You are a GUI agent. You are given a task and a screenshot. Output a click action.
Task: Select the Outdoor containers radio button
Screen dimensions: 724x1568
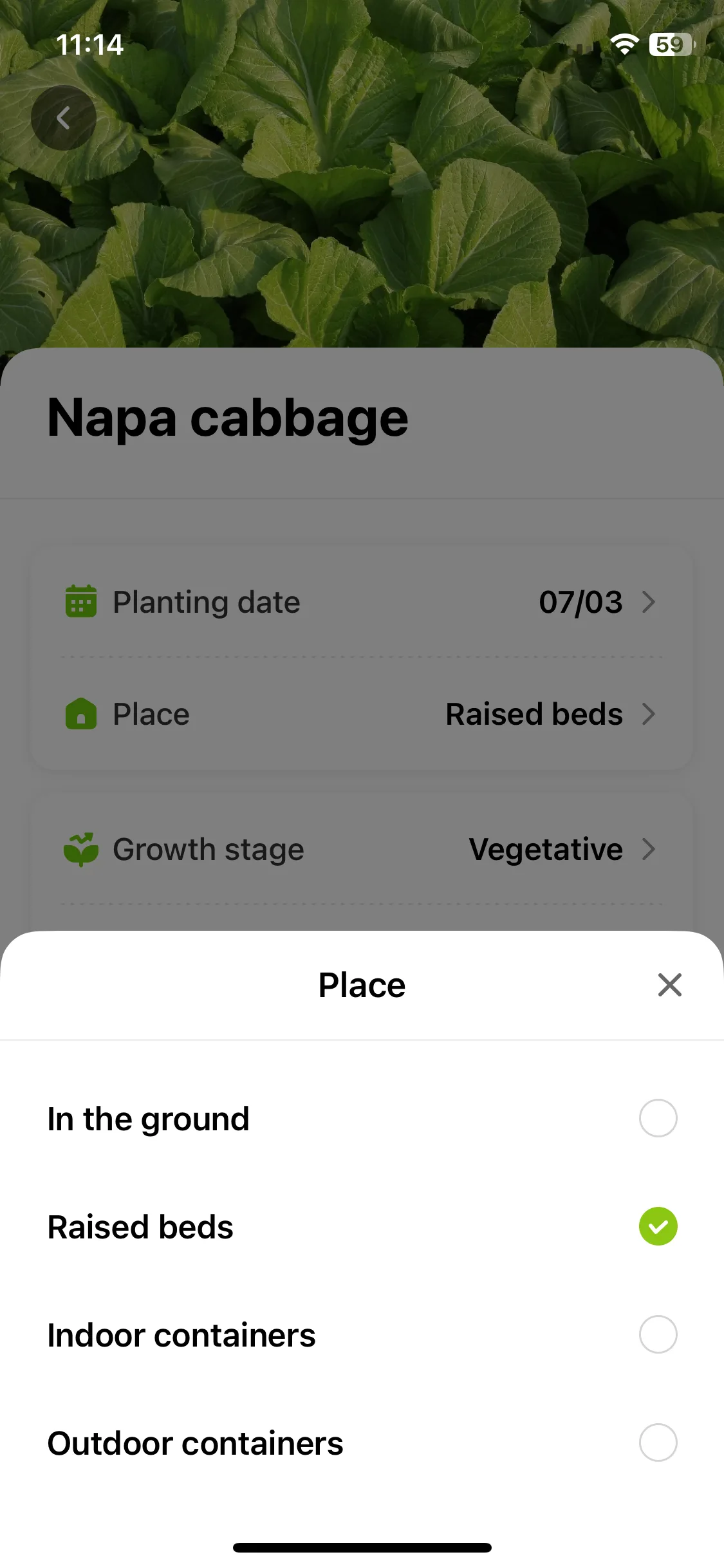[658, 1442]
